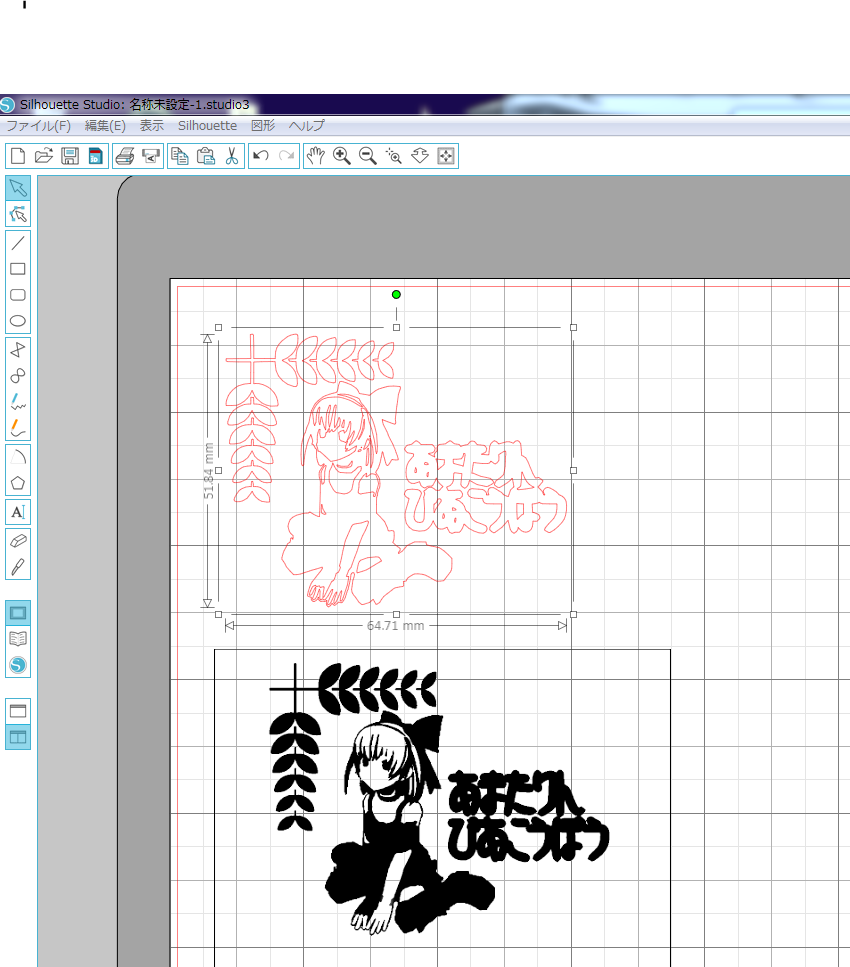Open a file with the Open folder icon
Image resolution: width=850 pixels, height=967 pixels.
[x=44, y=156]
